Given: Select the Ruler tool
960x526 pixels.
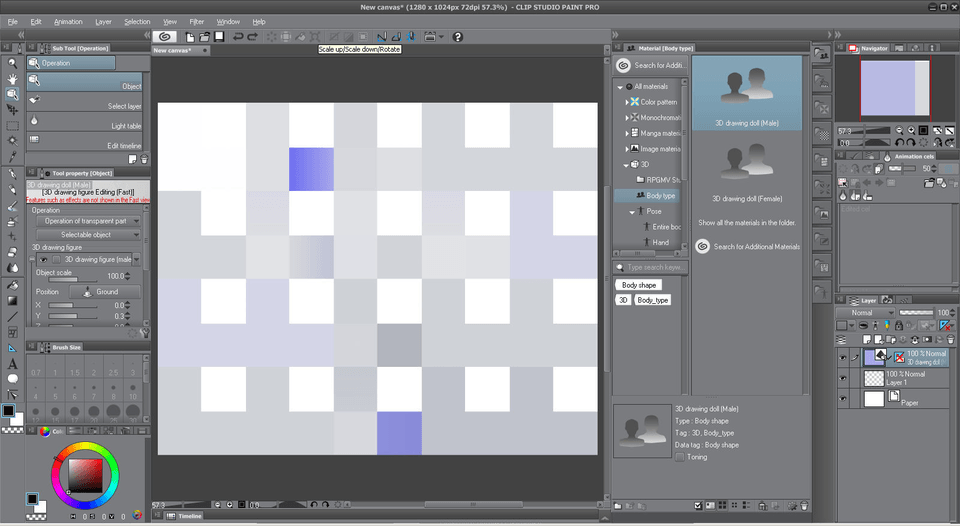Looking at the screenshot, I should pyautogui.click(x=12, y=348).
